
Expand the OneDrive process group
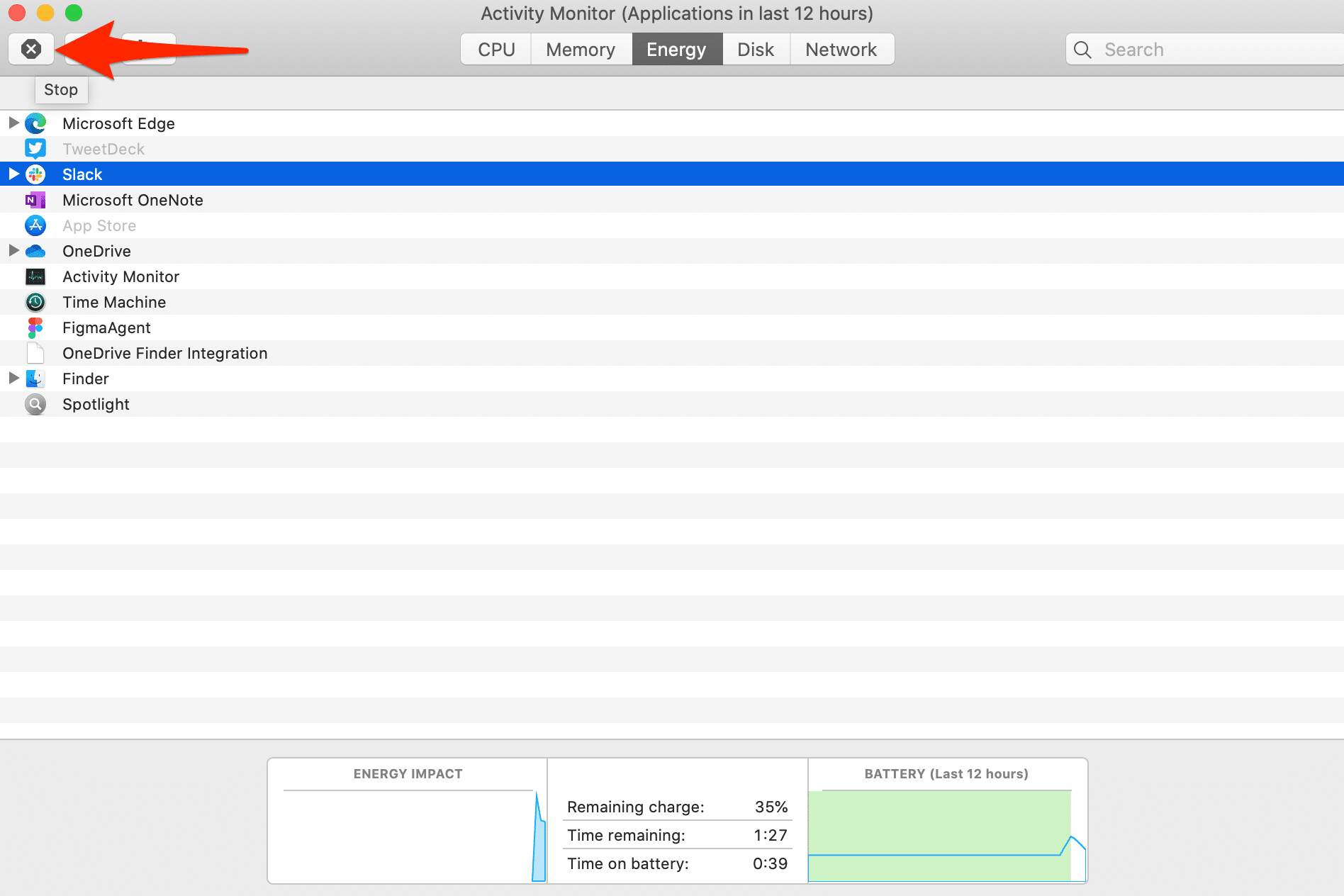click(x=13, y=250)
